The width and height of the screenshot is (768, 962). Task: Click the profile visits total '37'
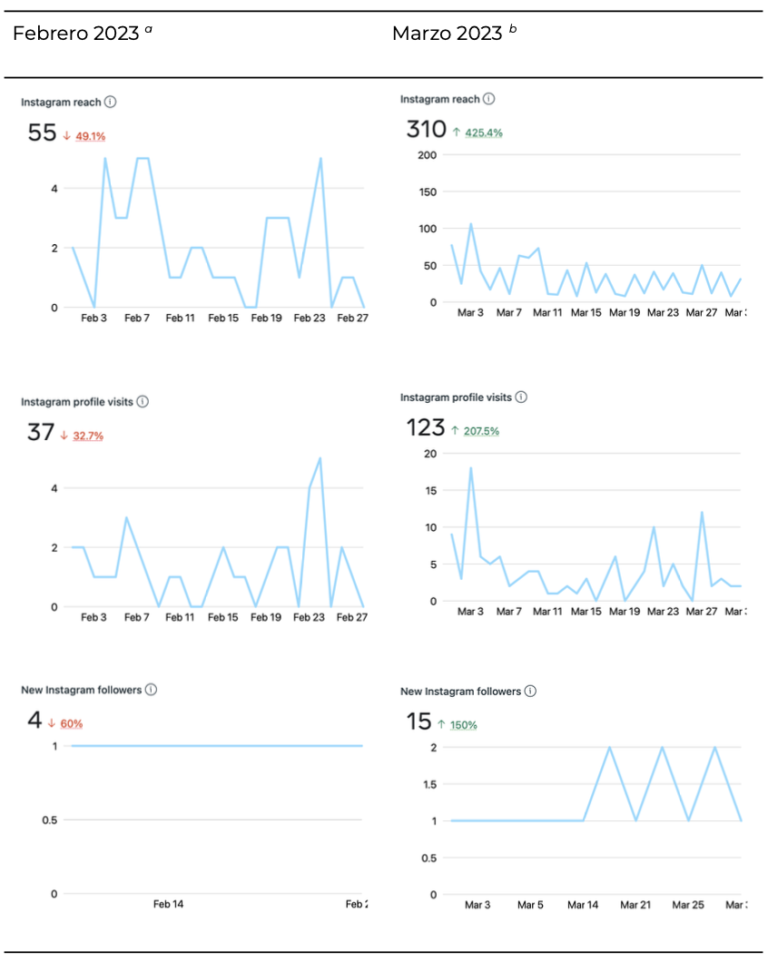(x=40, y=432)
